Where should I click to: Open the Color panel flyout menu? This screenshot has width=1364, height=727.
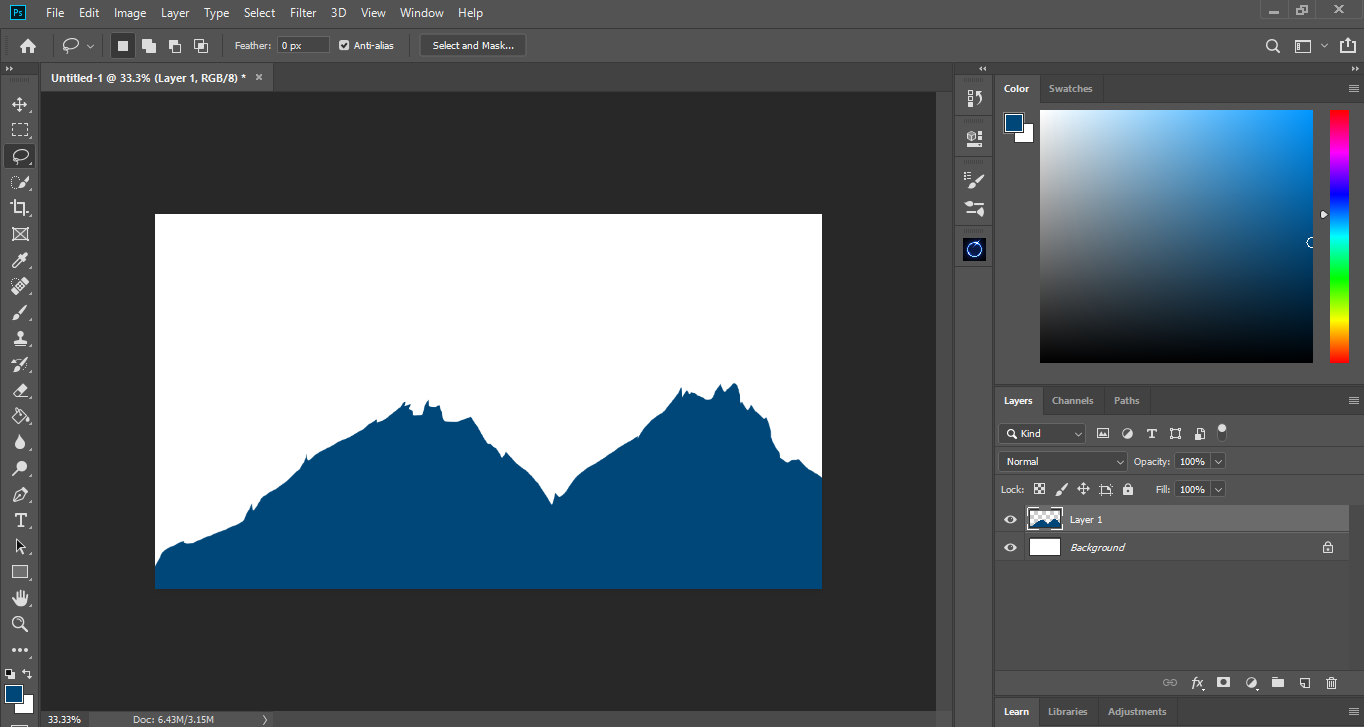tap(1354, 89)
